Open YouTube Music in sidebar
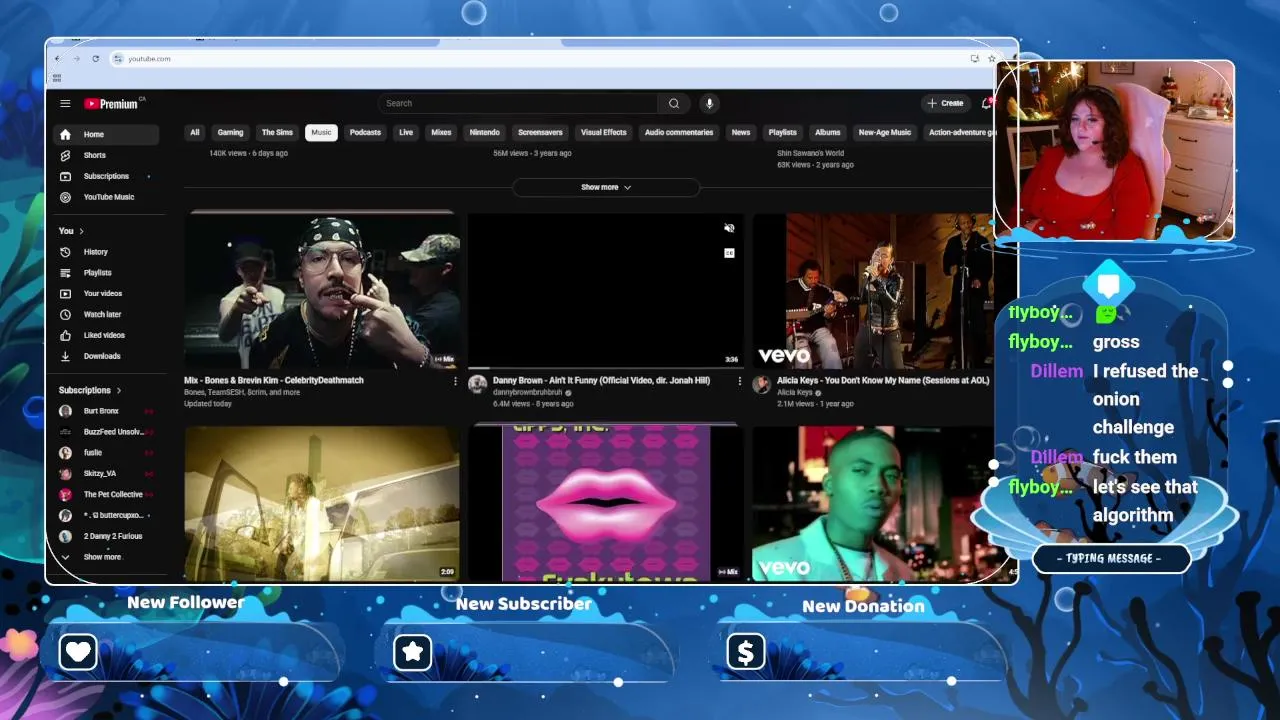The width and height of the screenshot is (1280, 720). [107, 197]
